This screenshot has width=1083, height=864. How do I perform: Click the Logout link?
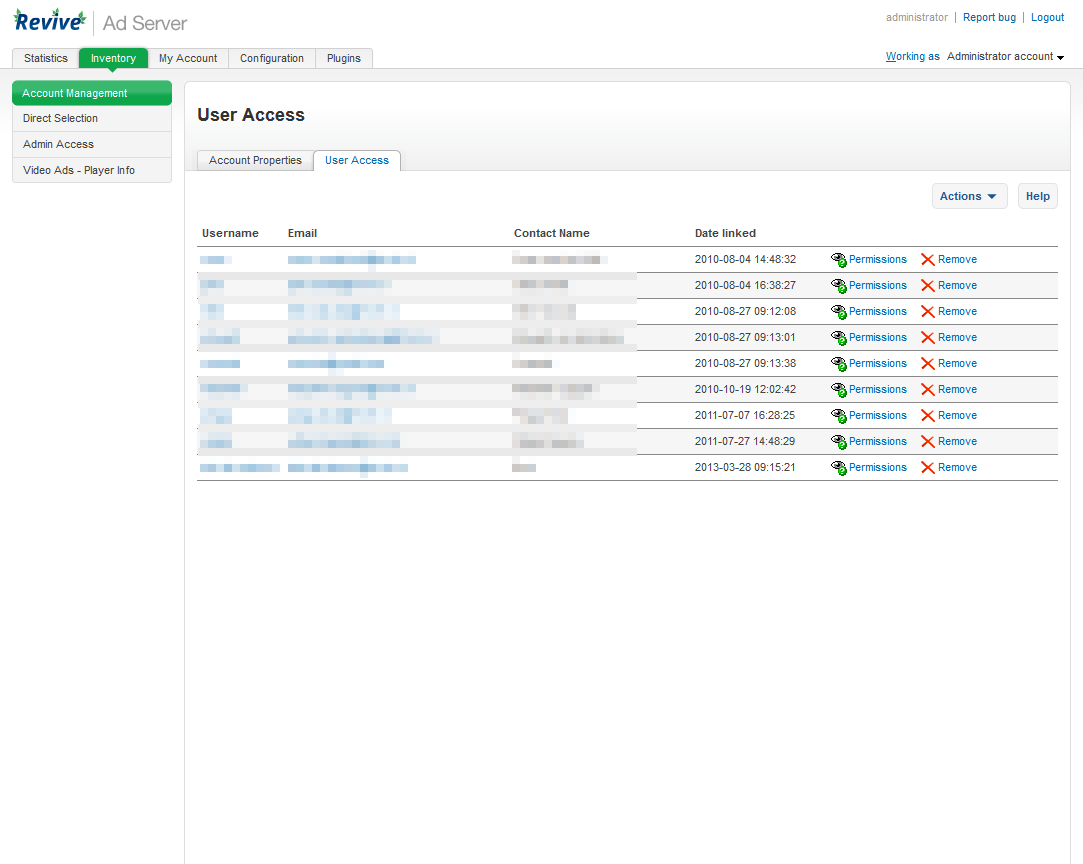1047,17
